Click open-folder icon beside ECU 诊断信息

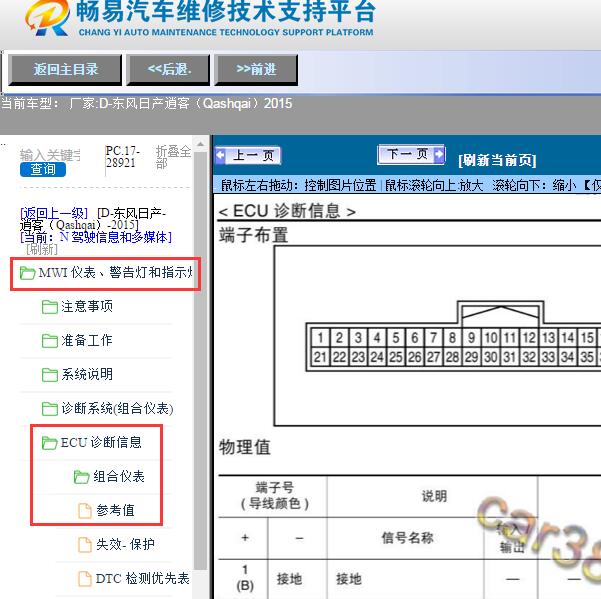(x=49, y=442)
